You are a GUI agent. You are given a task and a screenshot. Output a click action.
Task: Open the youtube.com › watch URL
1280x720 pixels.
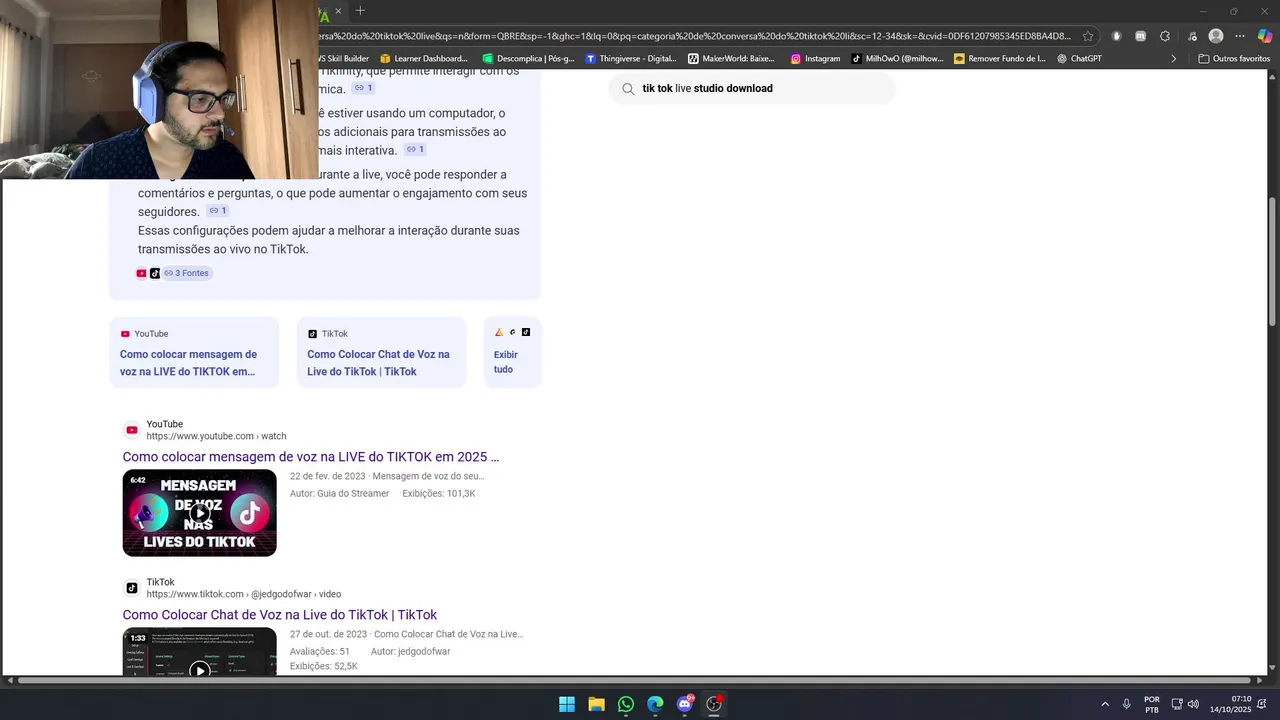(216, 436)
